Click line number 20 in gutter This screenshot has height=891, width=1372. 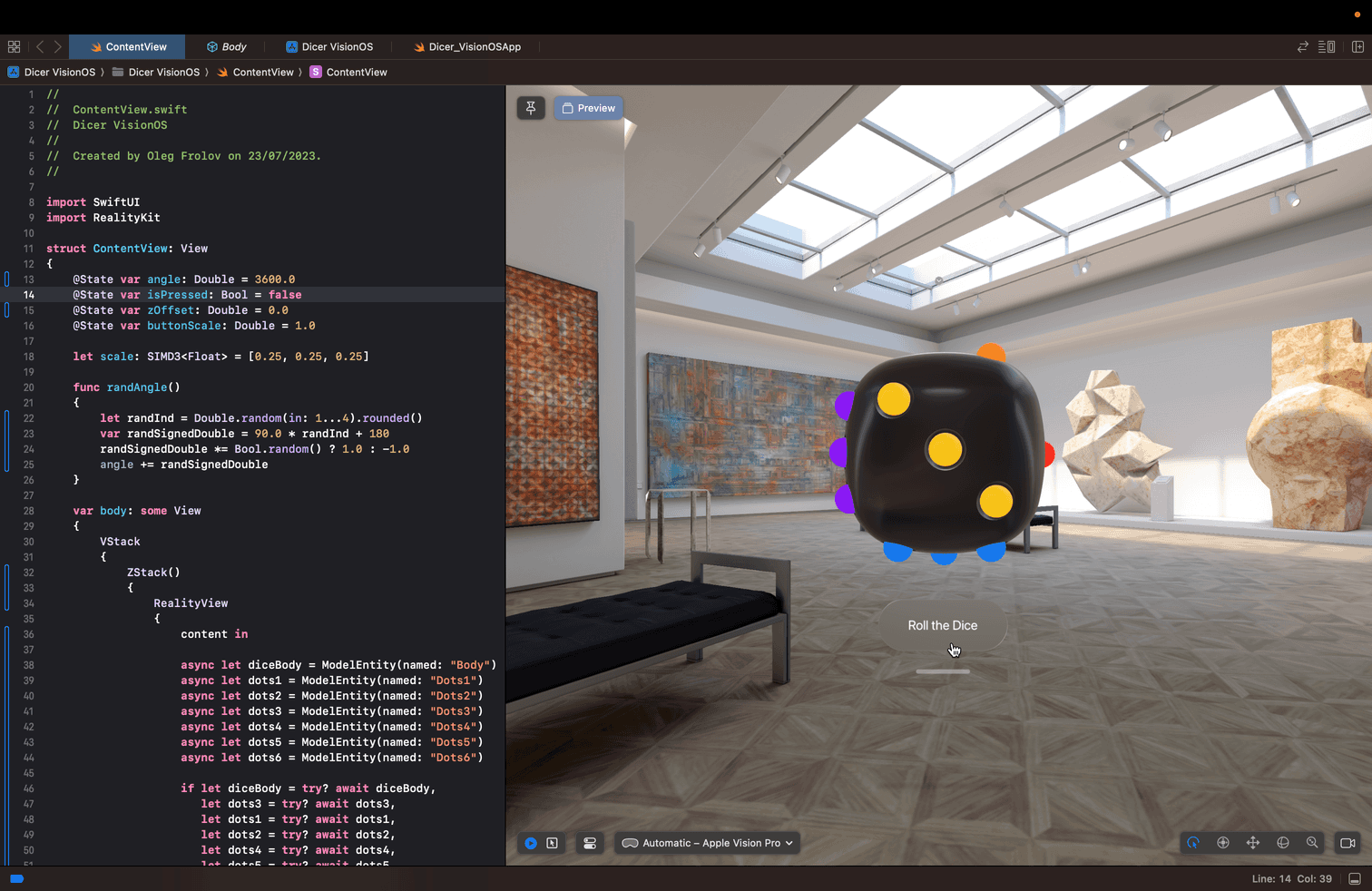(29, 387)
